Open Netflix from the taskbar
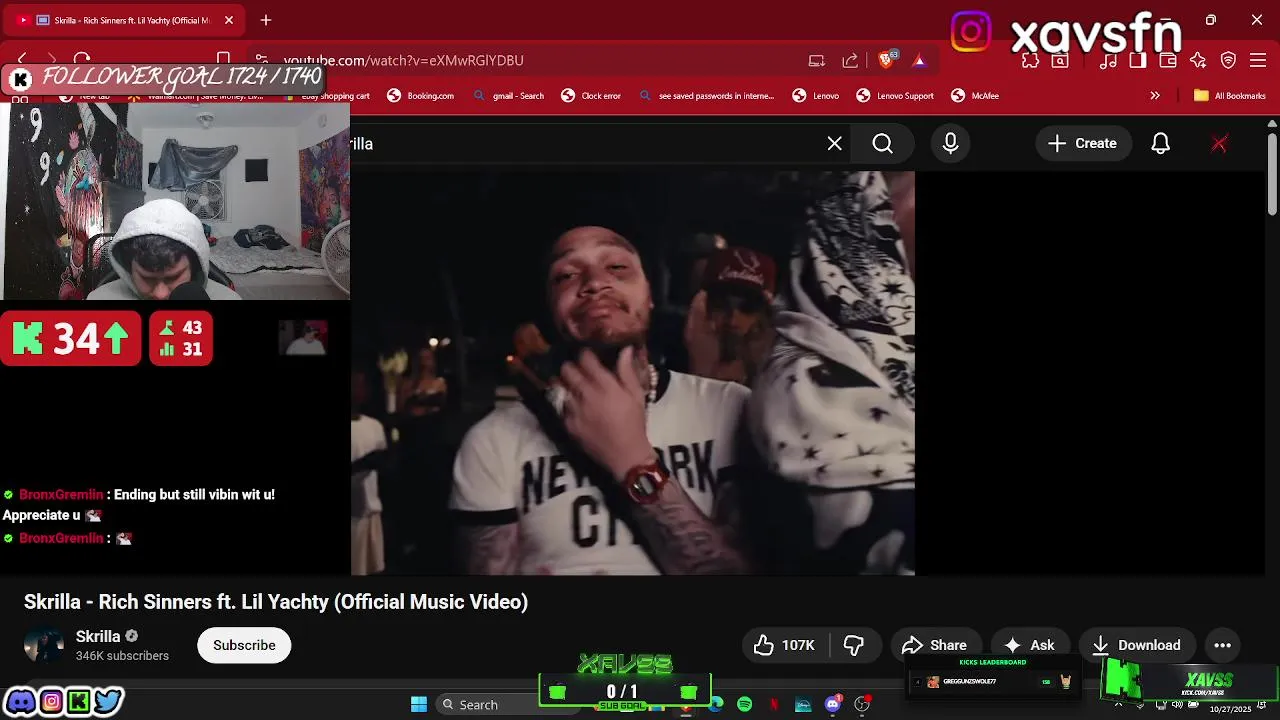The height and width of the screenshot is (720, 1280). pos(774,704)
